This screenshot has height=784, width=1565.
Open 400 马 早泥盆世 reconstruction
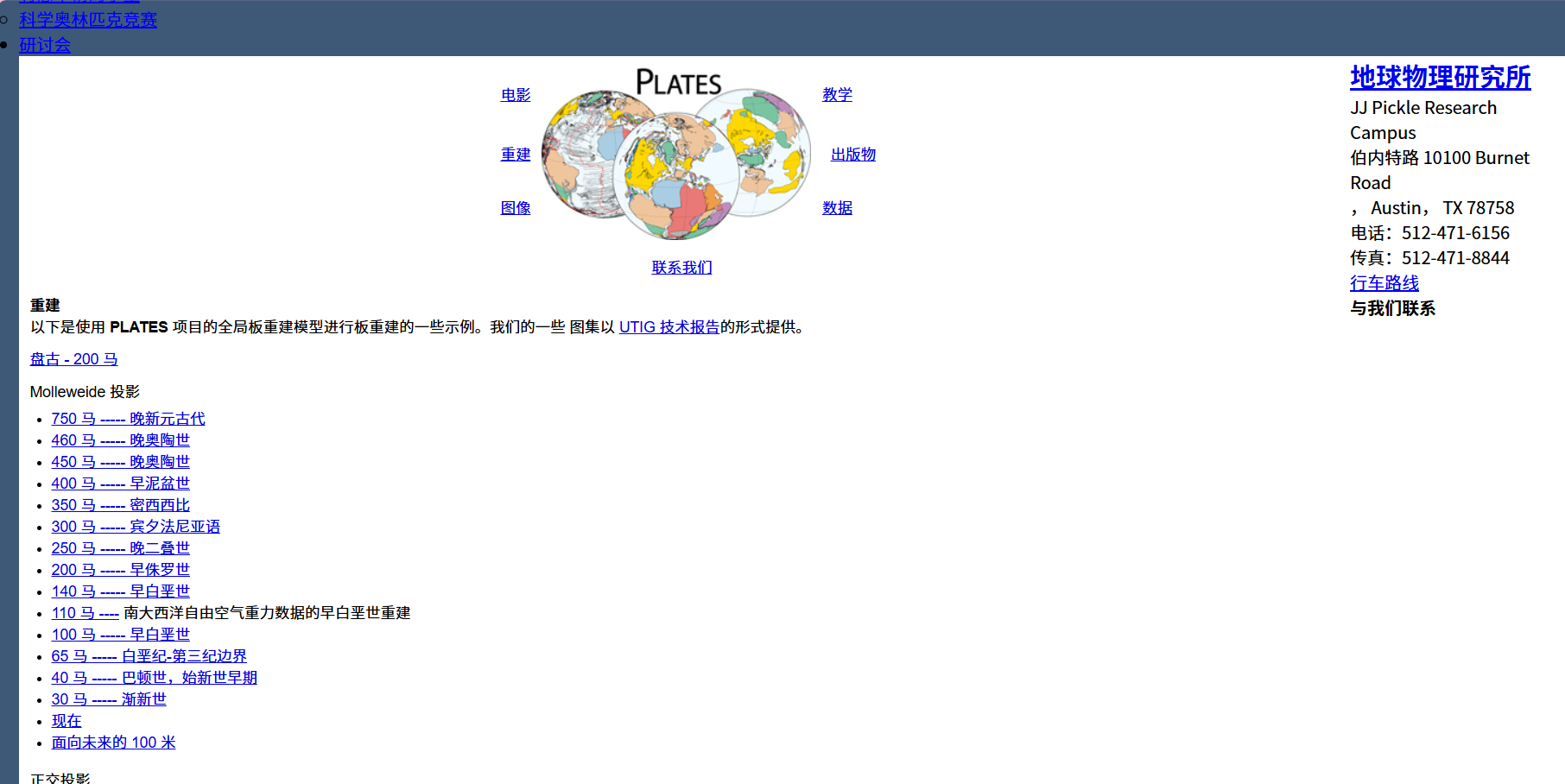pyautogui.click(x=120, y=484)
